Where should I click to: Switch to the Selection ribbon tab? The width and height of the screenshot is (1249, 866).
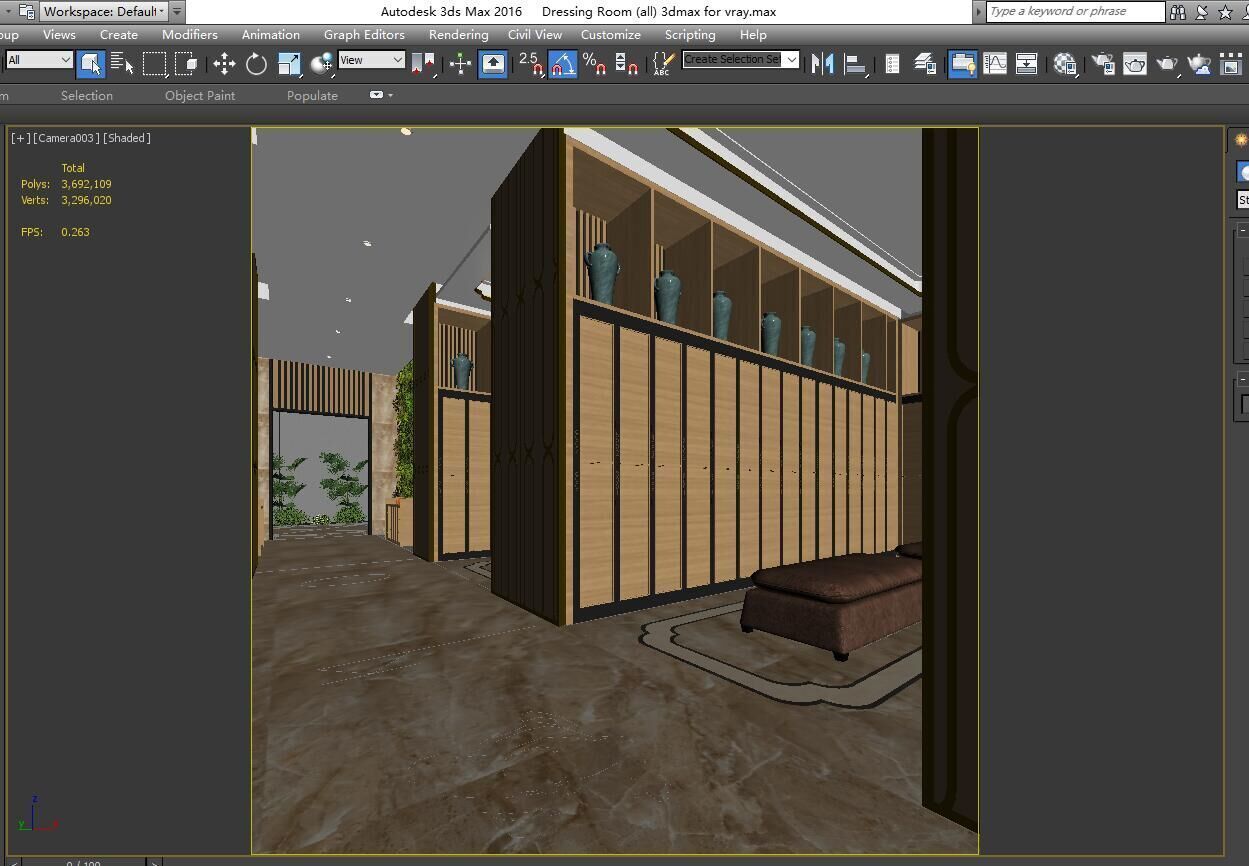(x=87, y=96)
